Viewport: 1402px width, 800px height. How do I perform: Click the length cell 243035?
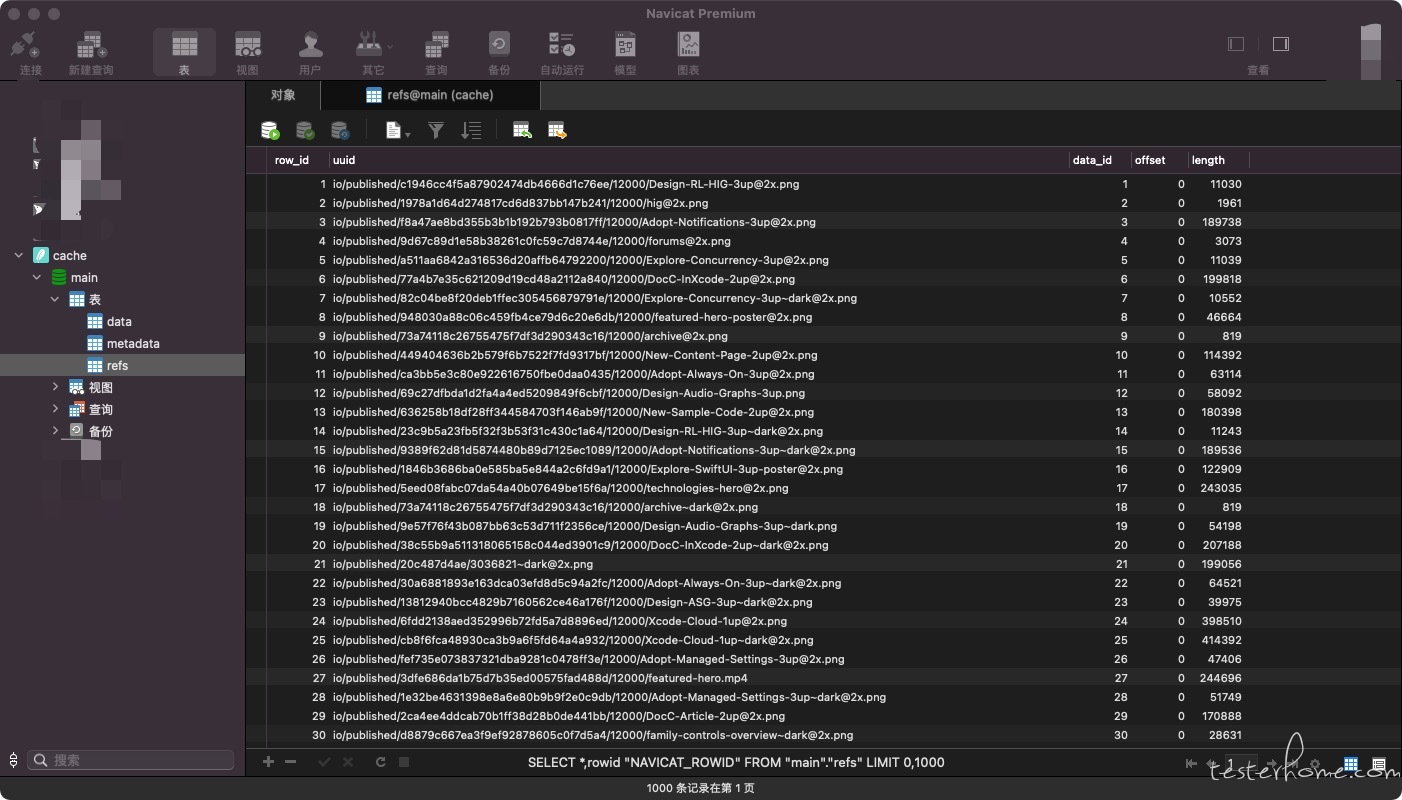pyautogui.click(x=1218, y=488)
